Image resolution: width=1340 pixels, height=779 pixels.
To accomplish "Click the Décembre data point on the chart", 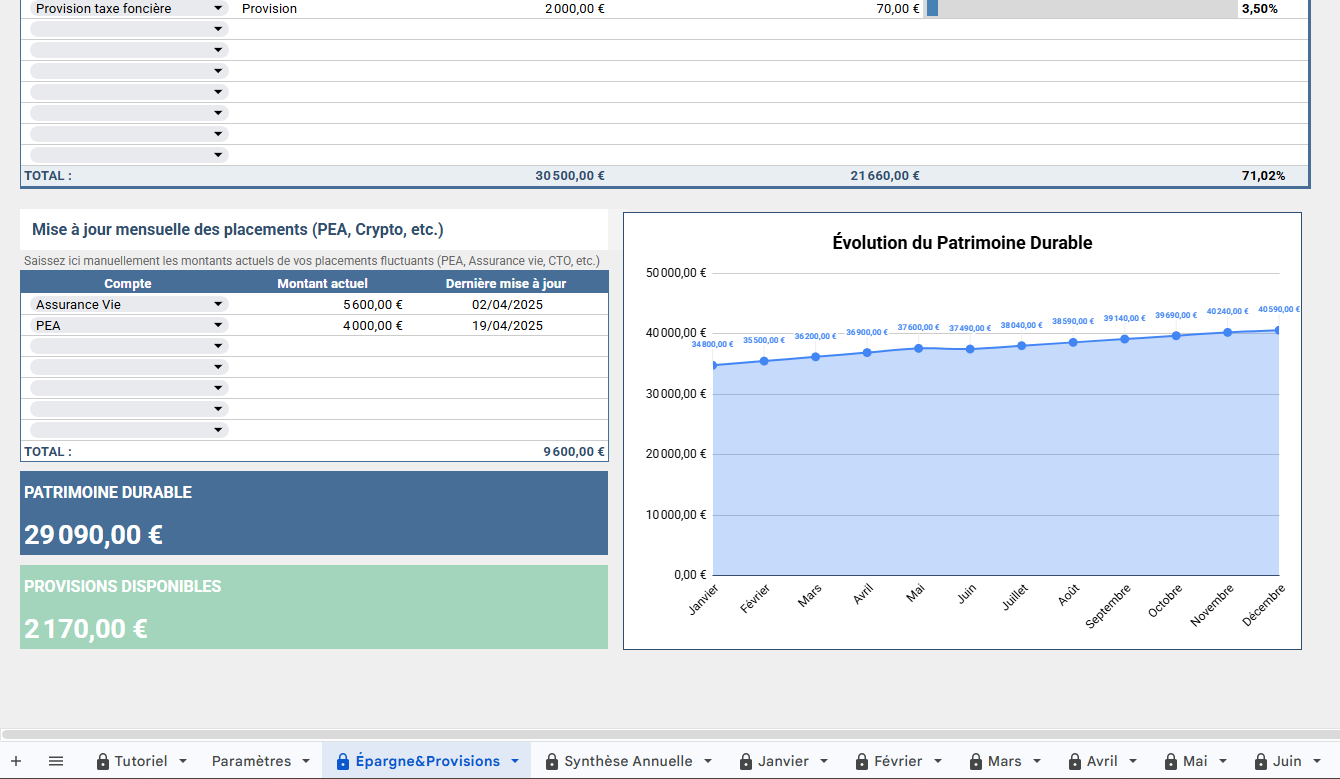I will tap(1278, 330).
